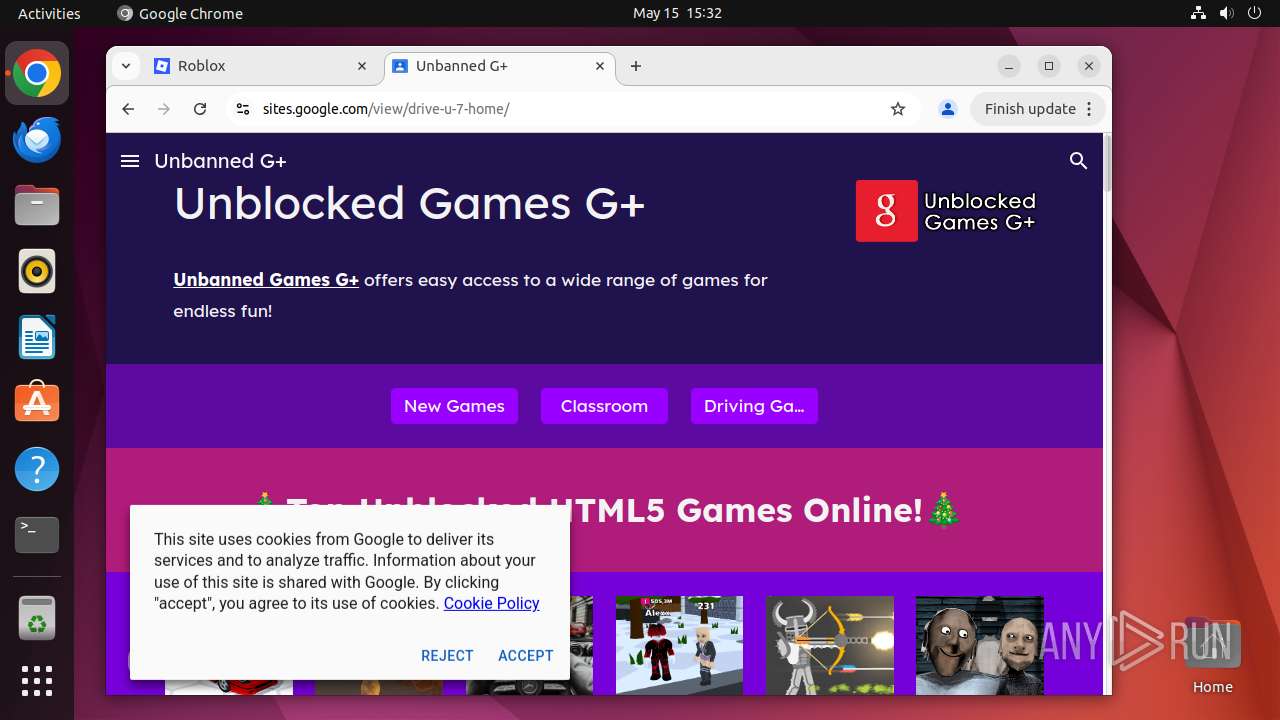The height and width of the screenshot is (720, 1280).
Task: Reject cookies in the banner
Action: pos(447,656)
